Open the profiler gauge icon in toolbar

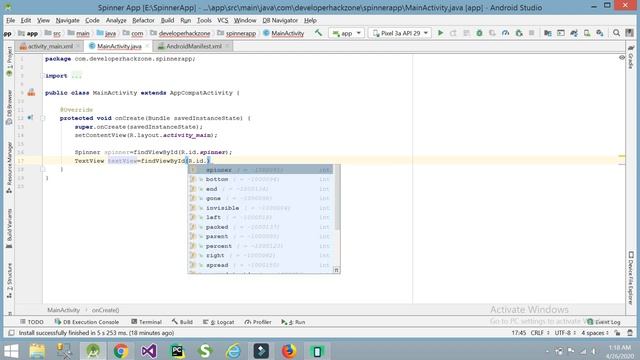pos(505,33)
